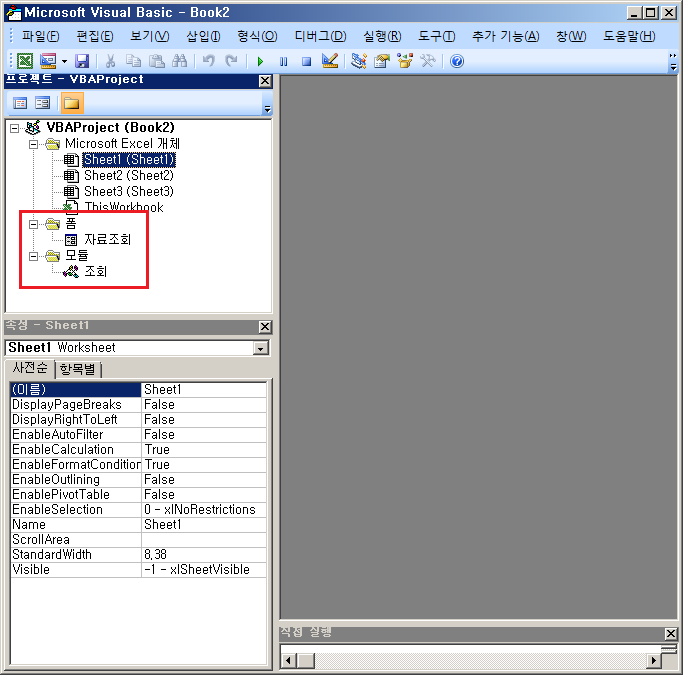Open the 도움말(H) menu
Viewport: 683px width, 675px height.
pyautogui.click(x=629, y=36)
